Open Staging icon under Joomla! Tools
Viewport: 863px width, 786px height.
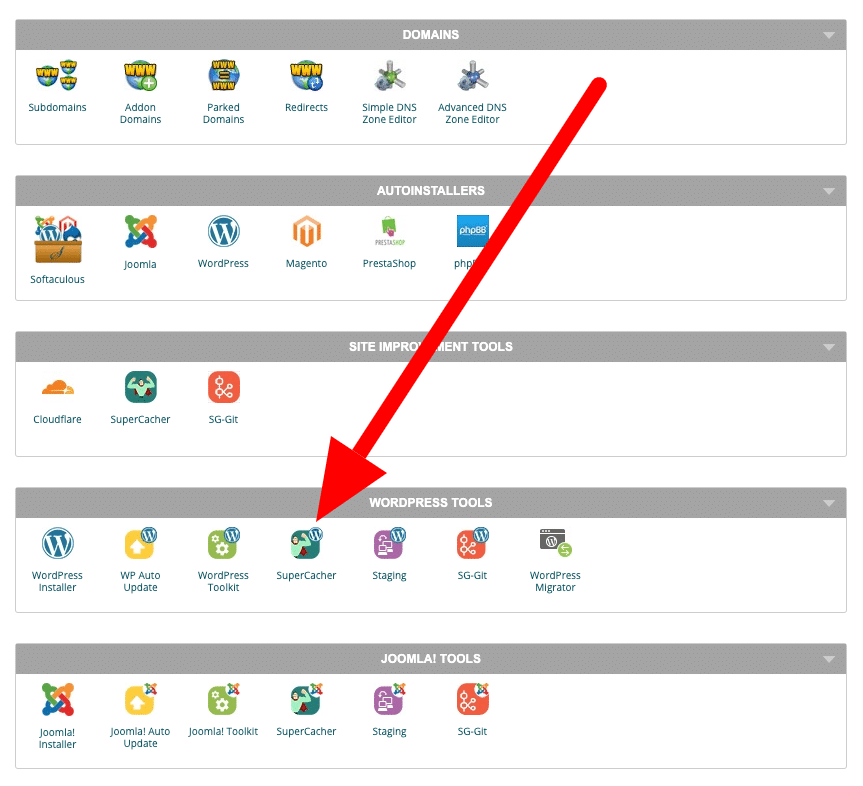click(x=389, y=700)
